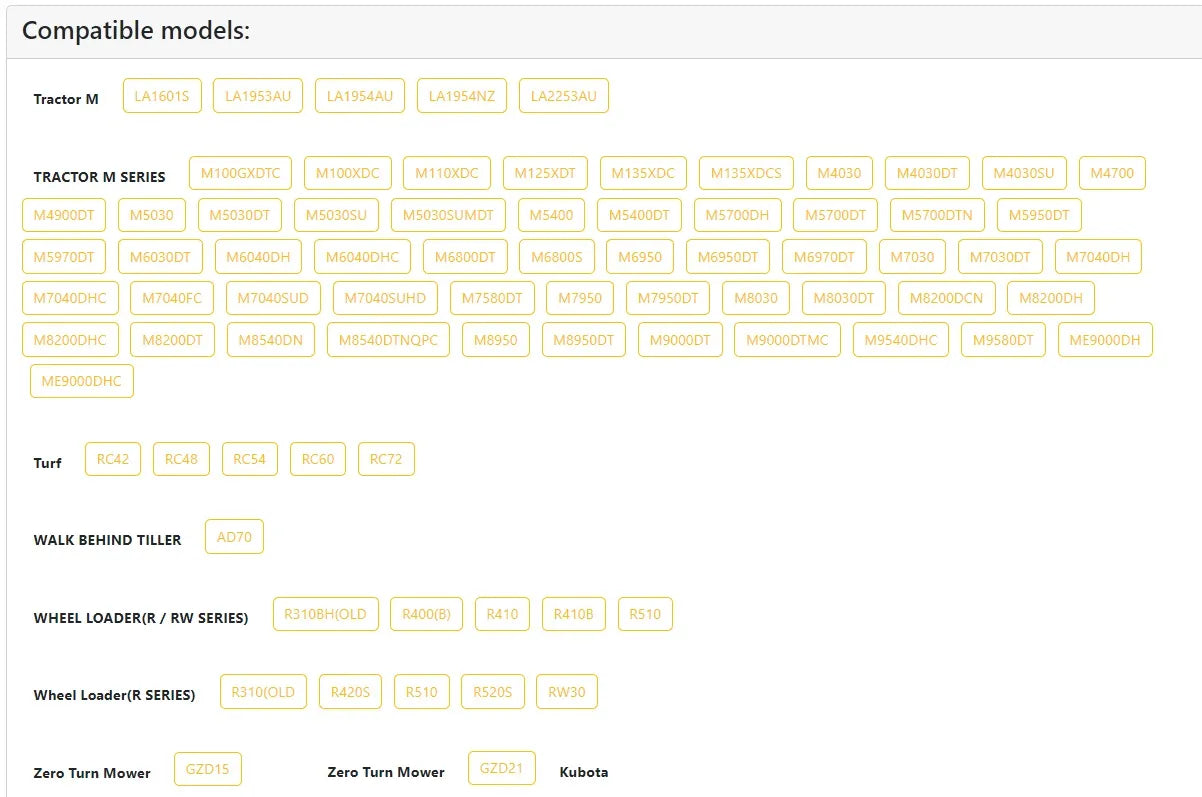Open the M4900DT model
The width and height of the screenshot is (1202, 797).
coord(64,215)
